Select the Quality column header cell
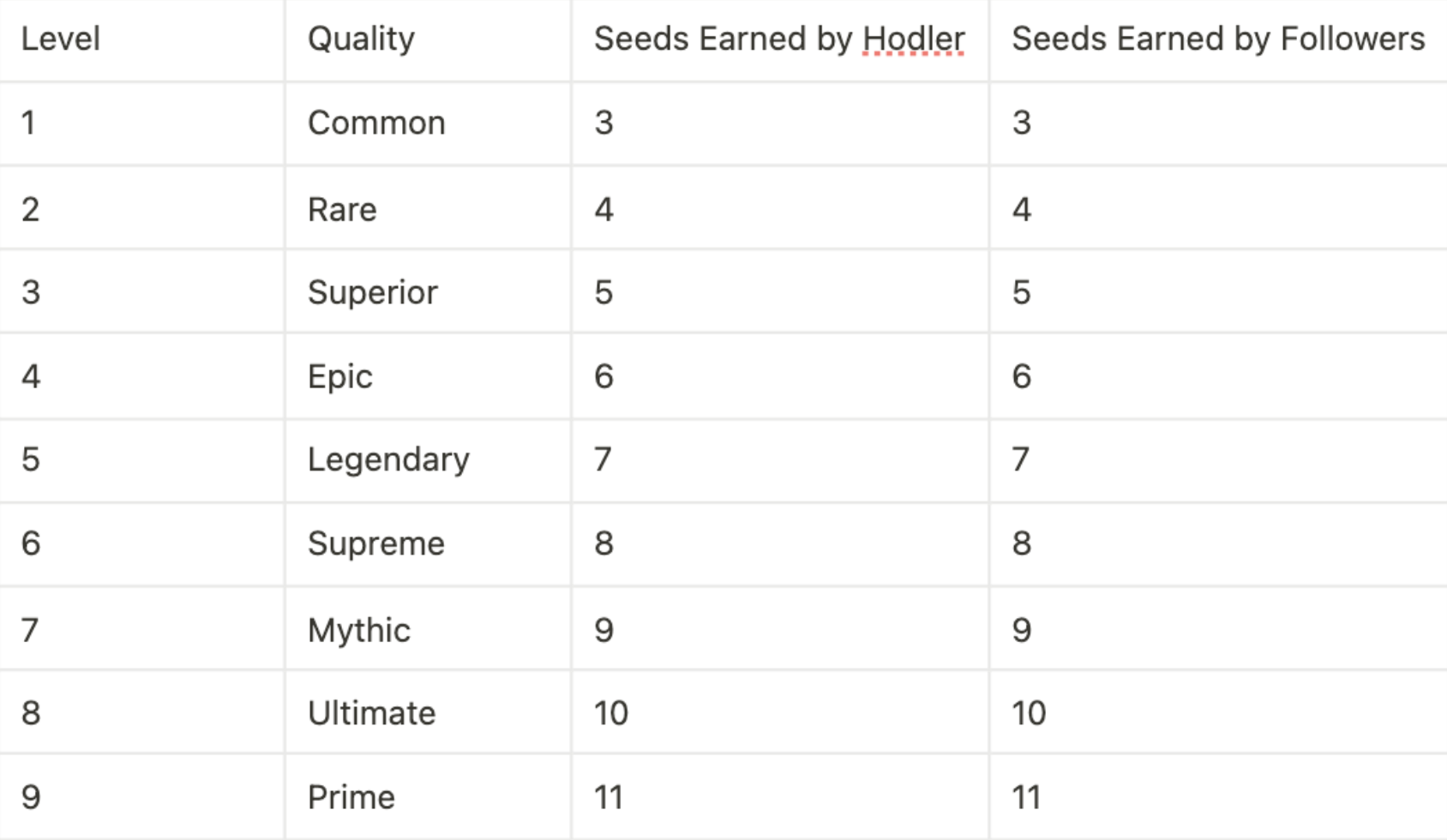Viewport: 1447px width, 840px height. [x=361, y=39]
